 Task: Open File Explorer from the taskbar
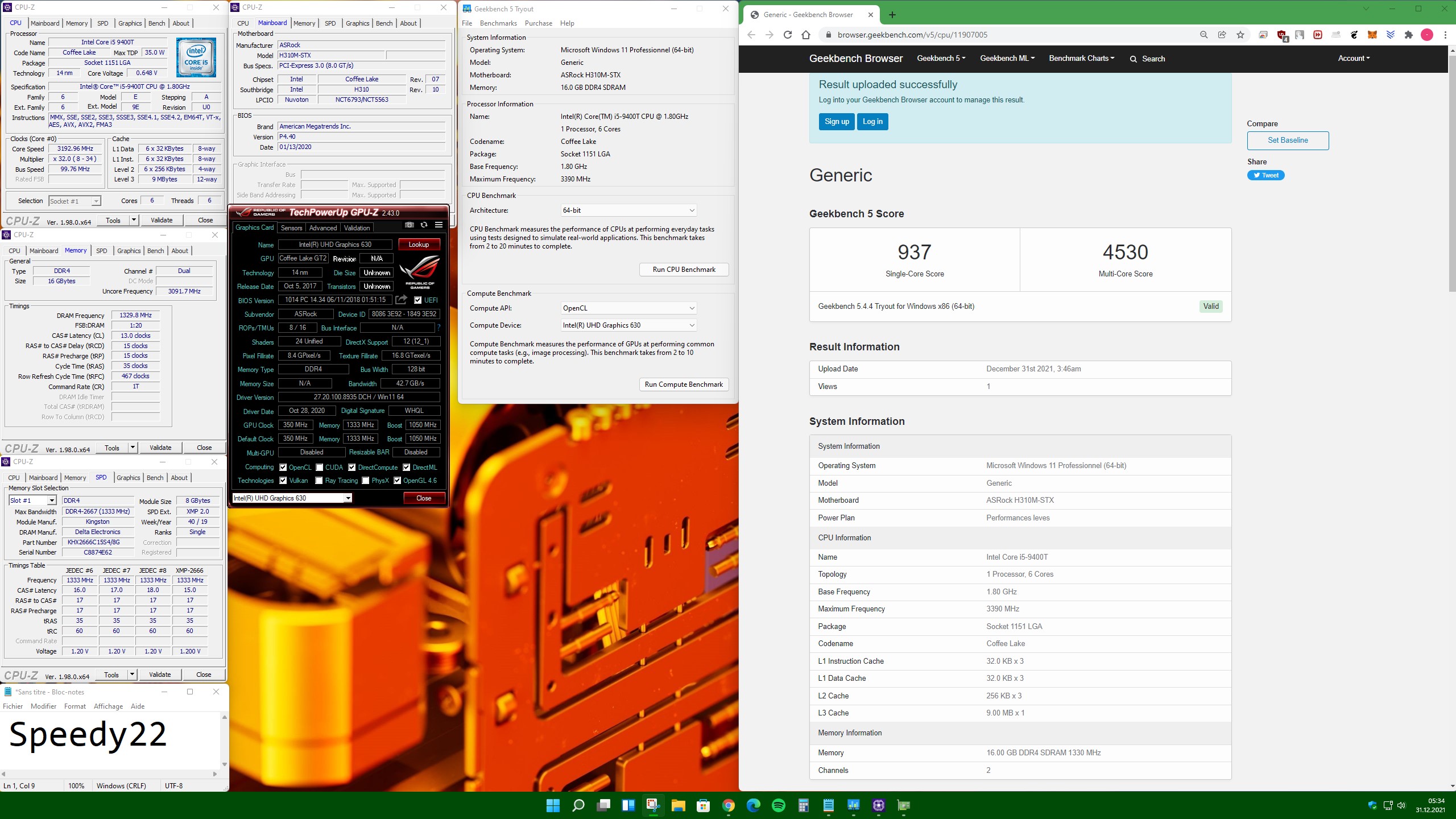[679, 805]
